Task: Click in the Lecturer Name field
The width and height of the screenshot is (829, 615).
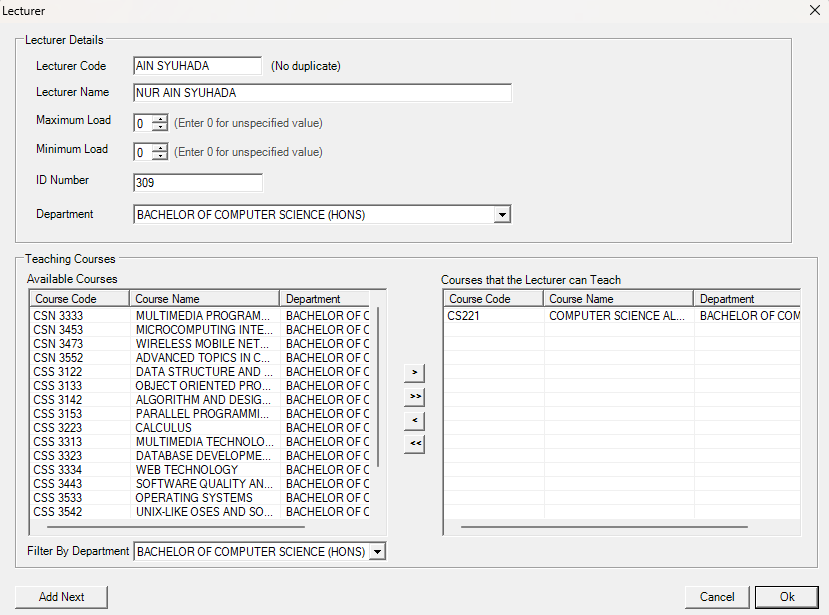Action: click(x=321, y=93)
